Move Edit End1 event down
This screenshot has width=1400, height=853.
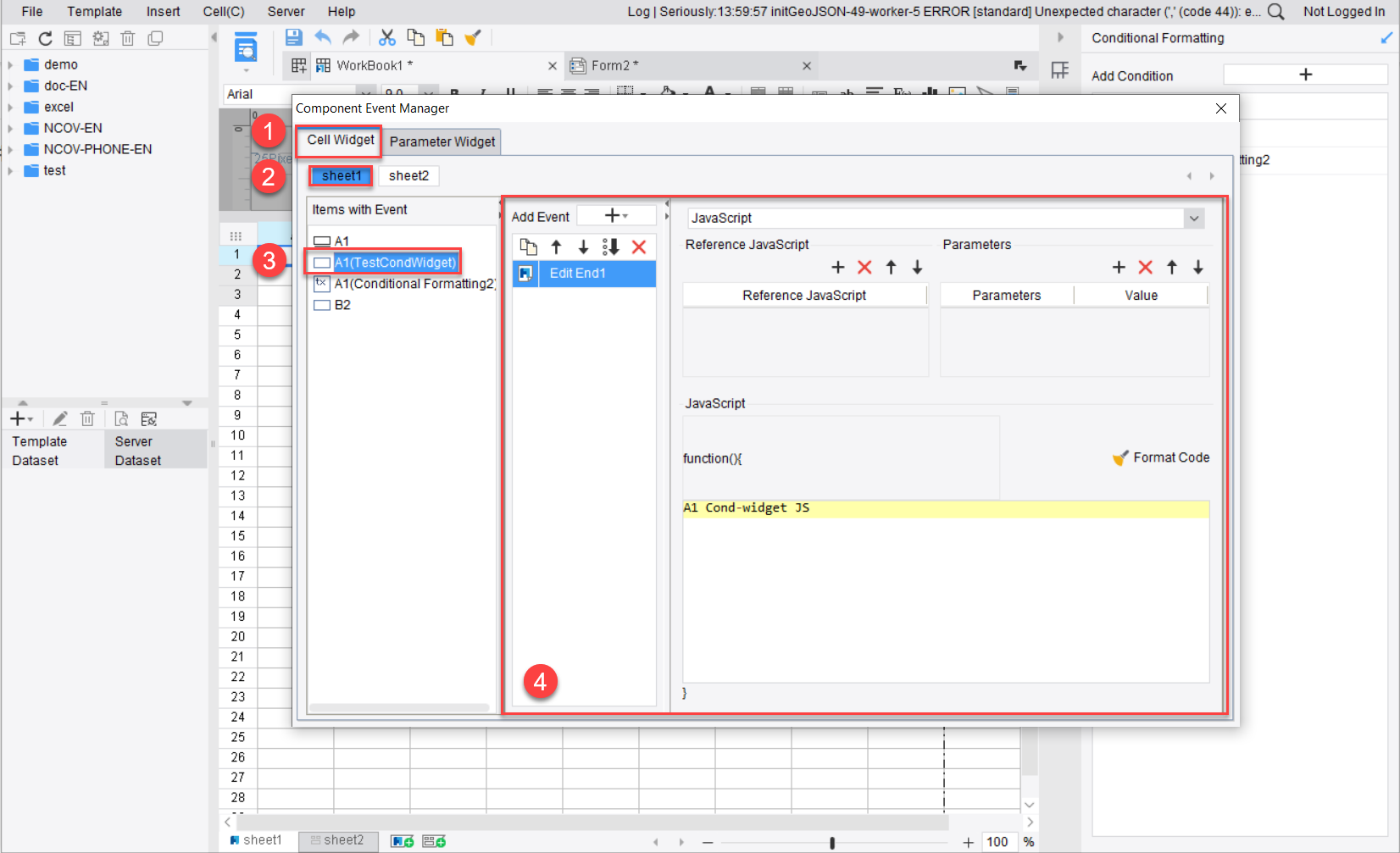[x=583, y=246]
